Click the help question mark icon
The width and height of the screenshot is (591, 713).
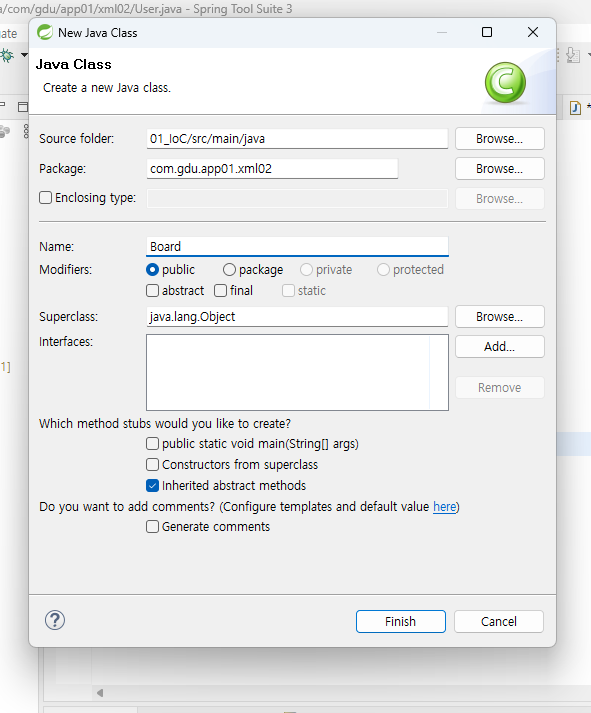click(x=55, y=620)
